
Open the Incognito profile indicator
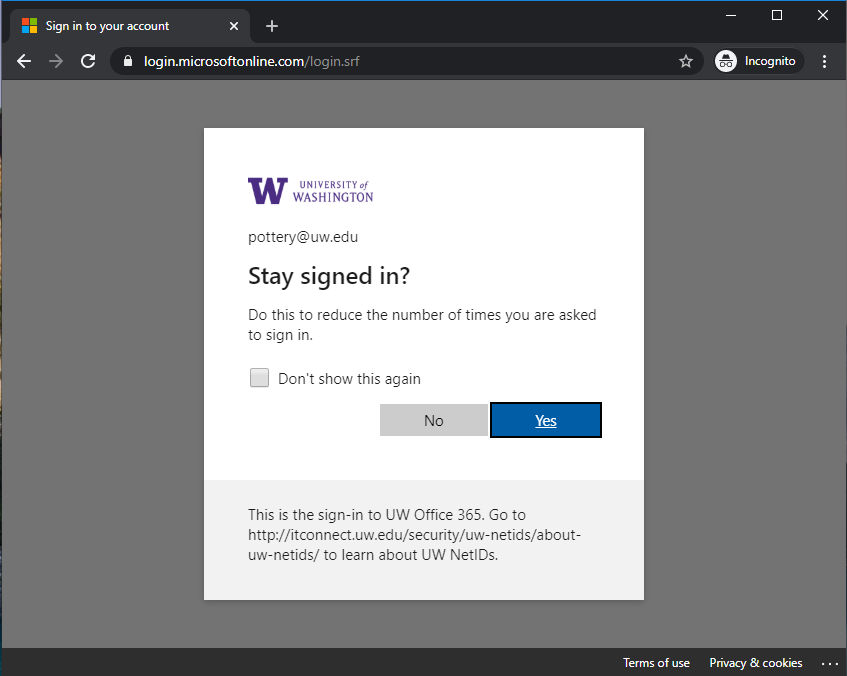(x=758, y=61)
